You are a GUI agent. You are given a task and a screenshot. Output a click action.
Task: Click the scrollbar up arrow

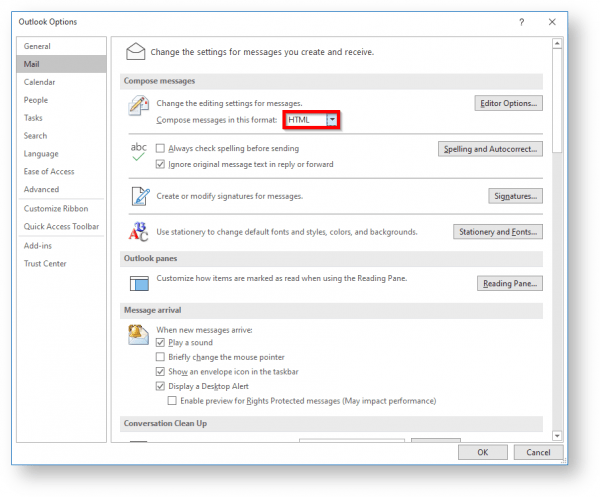(557, 44)
